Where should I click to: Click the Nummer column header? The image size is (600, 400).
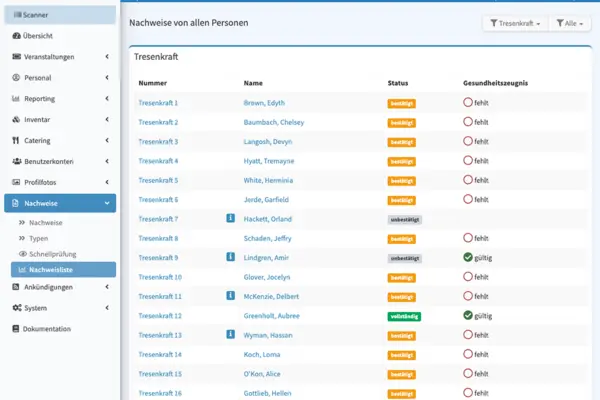[x=153, y=83]
